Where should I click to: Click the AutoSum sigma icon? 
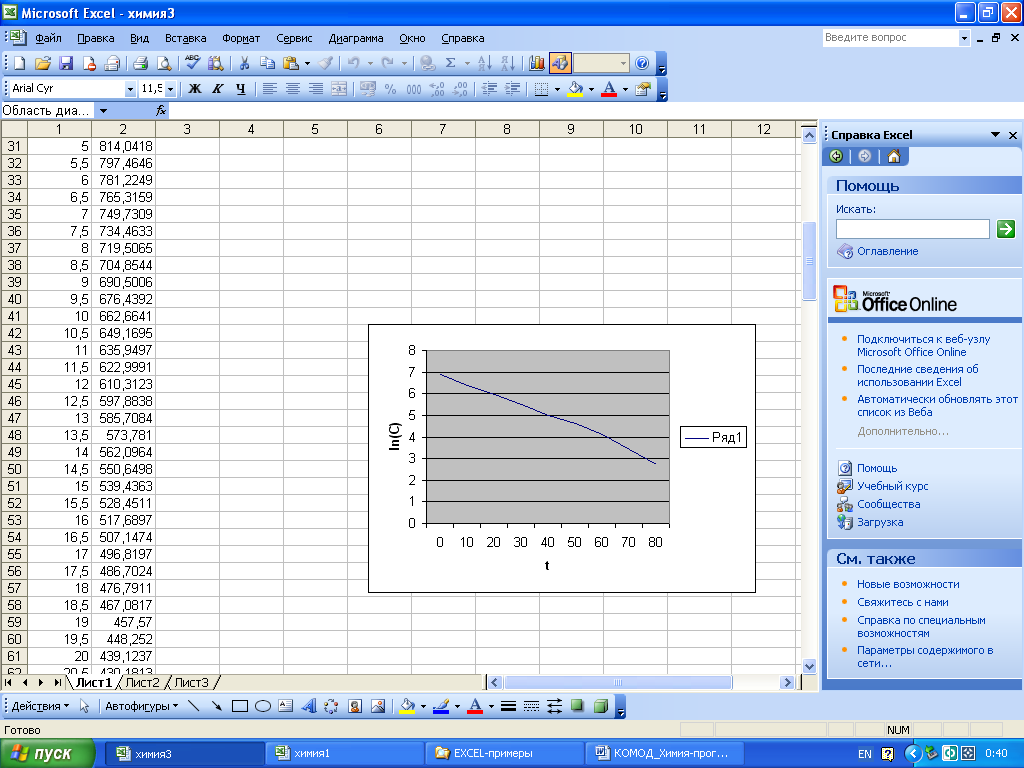coord(450,63)
